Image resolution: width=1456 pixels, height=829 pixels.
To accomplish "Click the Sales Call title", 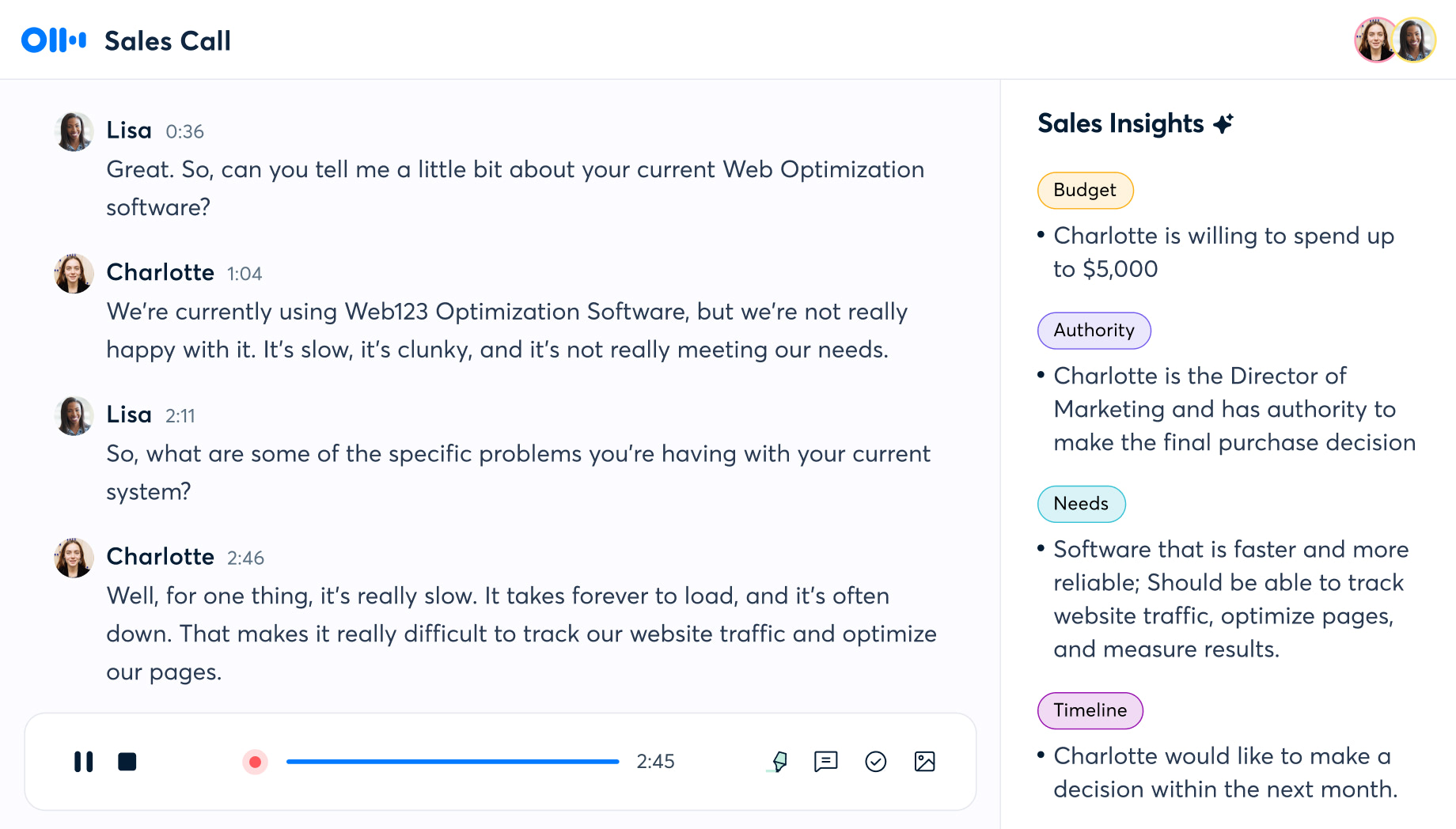I will [x=168, y=41].
